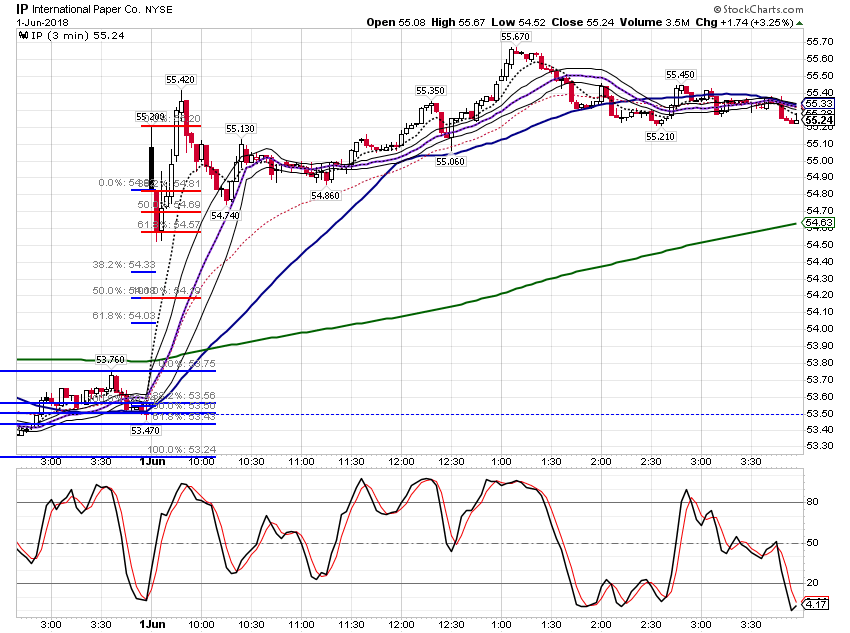Viewport: 850px width, 633px height.
Task: Click the NYSE exchange label
Action: pos(159,10)
